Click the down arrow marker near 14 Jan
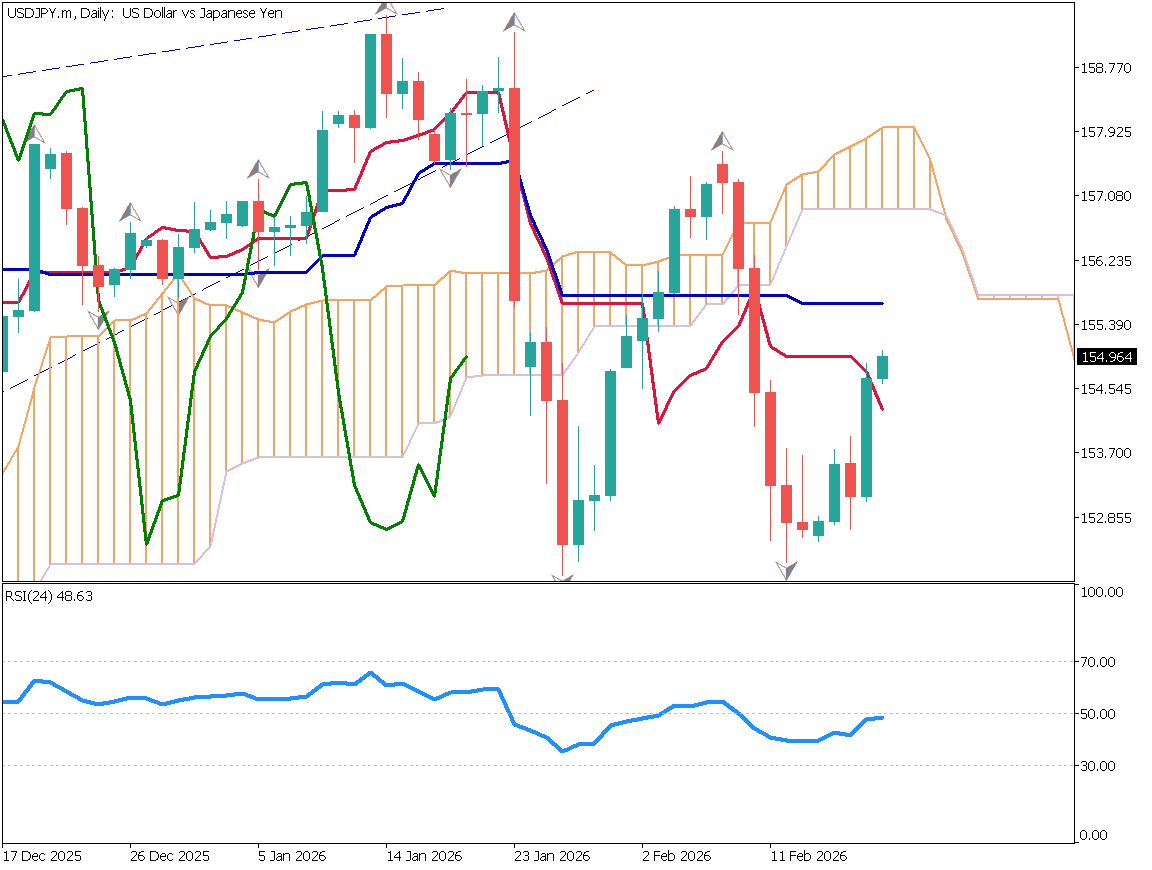Image resolution: width=1152 pixels, height=870 pixels. (449, 175)
